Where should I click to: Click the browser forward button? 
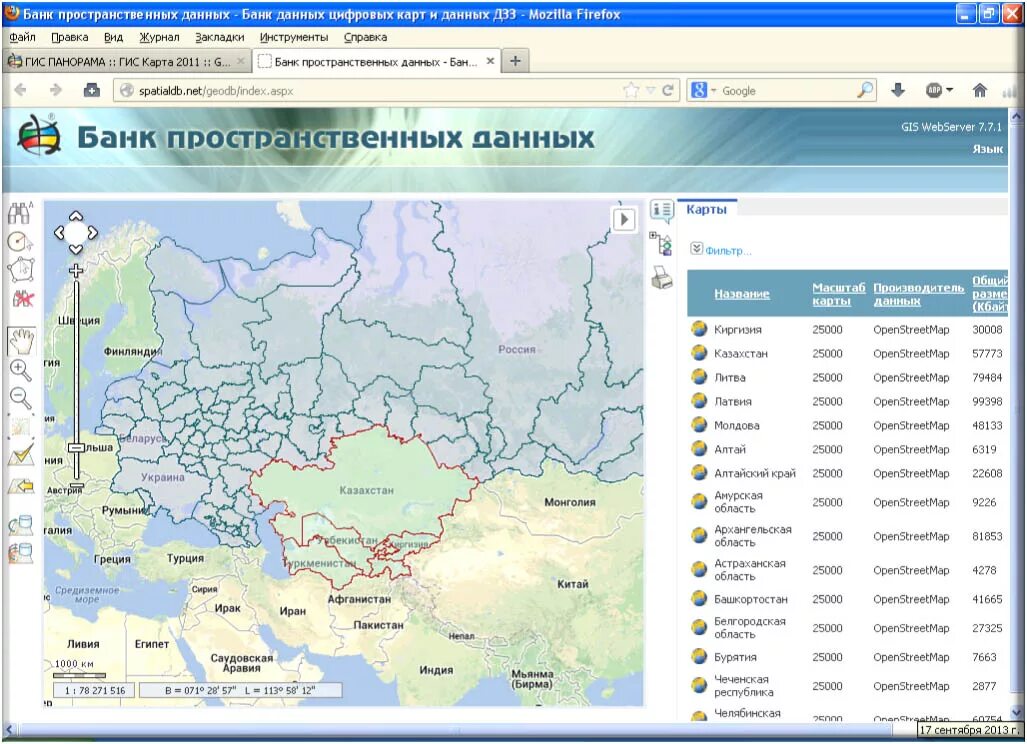point(56,90)
